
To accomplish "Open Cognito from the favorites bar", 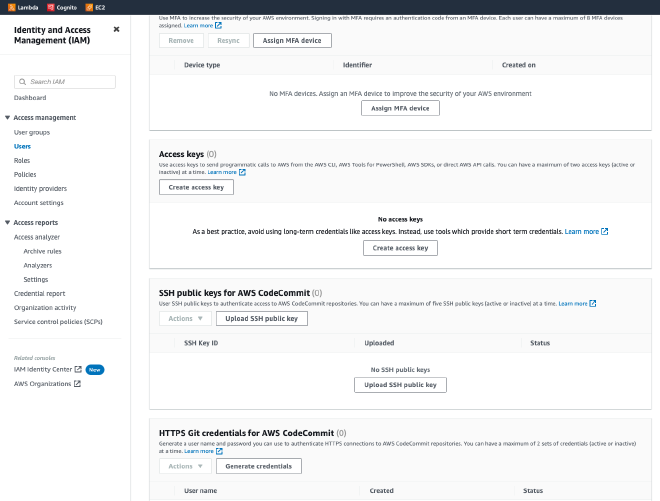I will tap(51, 7).
